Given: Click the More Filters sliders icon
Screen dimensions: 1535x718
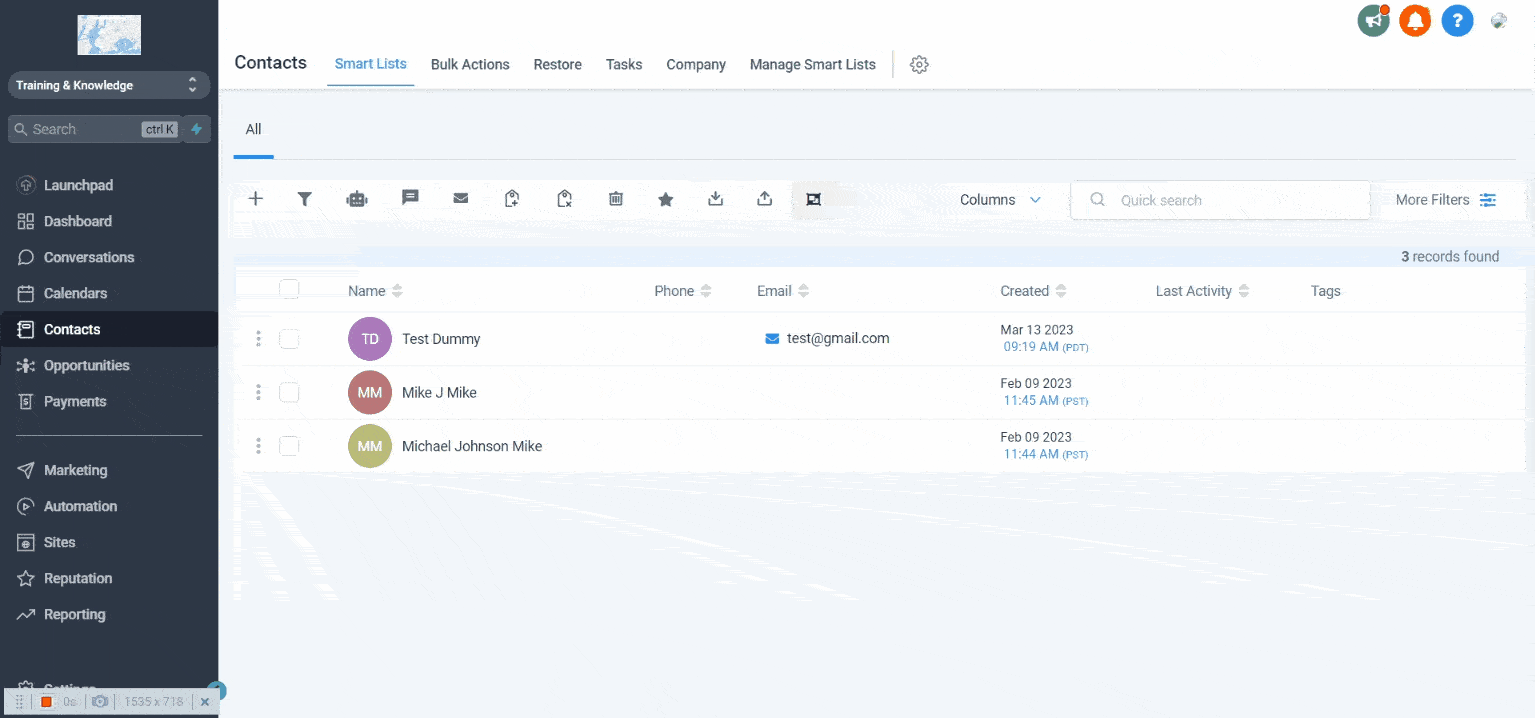Looking at the screenshot, I should 1489,200.
